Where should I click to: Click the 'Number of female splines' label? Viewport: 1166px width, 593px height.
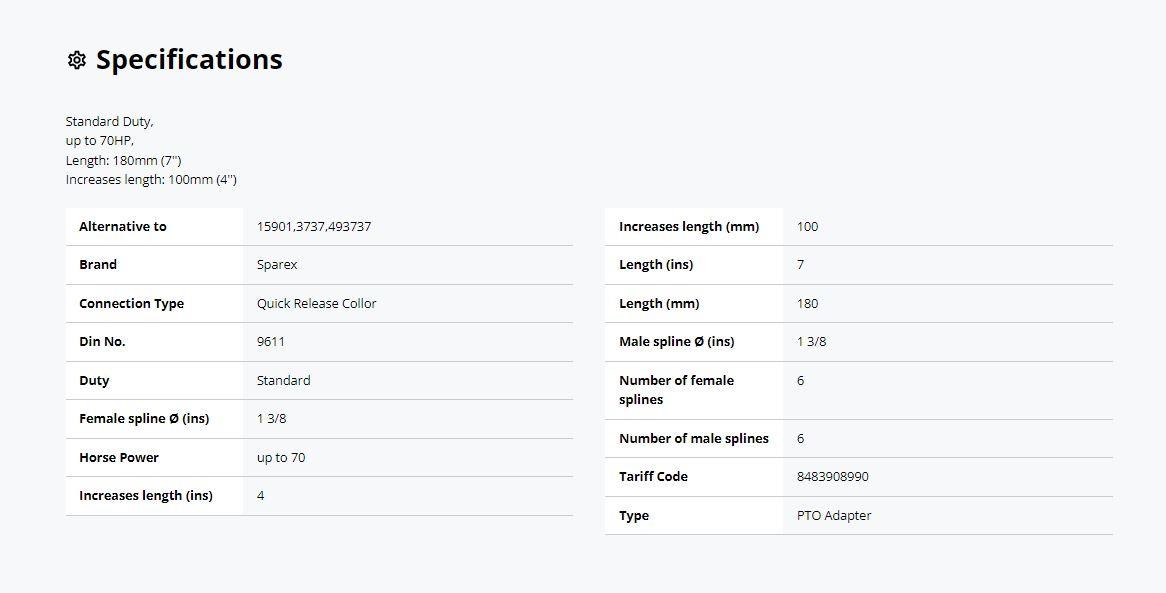(676, 390)
